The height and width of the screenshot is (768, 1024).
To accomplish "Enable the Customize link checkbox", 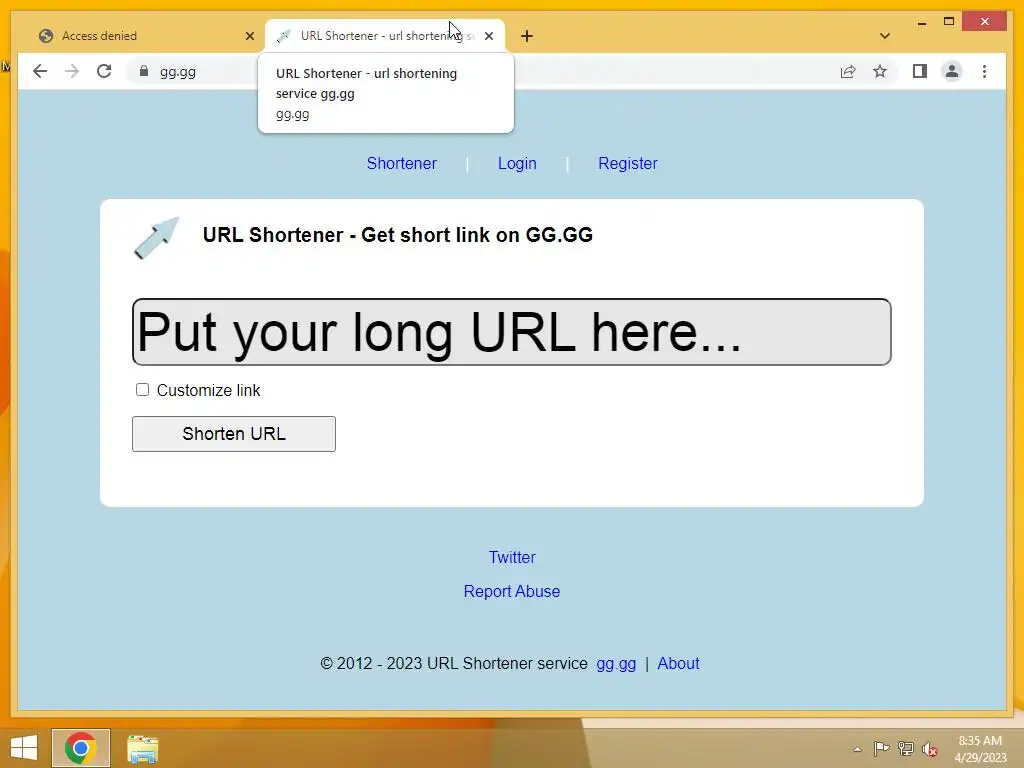I will [x=142, y=390].
